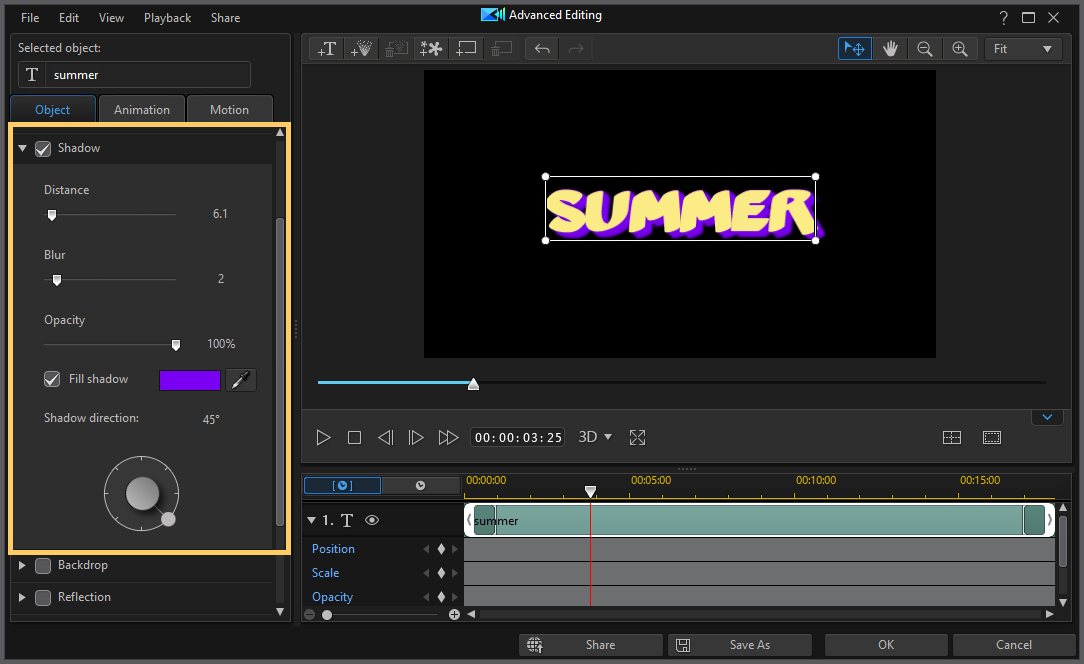Image resolution: width=1084 pixels, height=664 pixels.
Task: Pick shadow color with the eyedropper
Action: [x=241, y=379]
